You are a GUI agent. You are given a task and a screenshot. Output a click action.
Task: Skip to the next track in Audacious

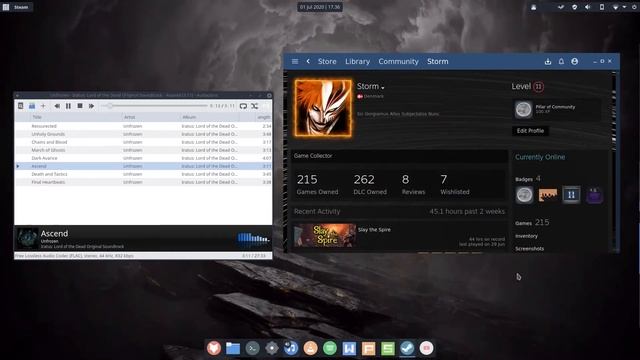click(91, 106)
